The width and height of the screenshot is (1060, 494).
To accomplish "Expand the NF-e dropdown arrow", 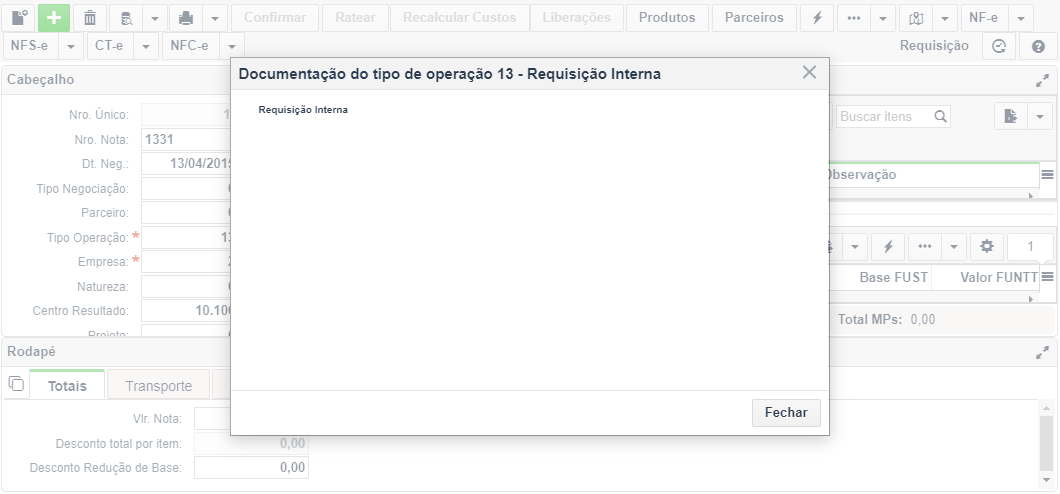I will tap(1021, 18).
